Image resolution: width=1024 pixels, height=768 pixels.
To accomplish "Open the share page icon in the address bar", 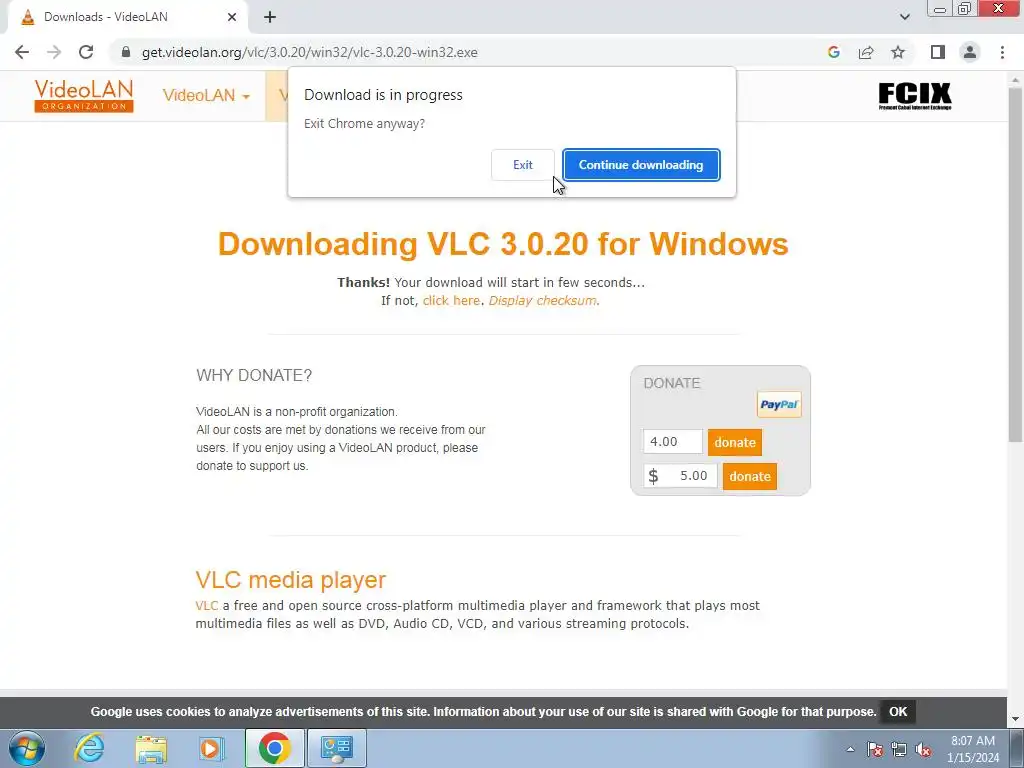I will tap(866, 52).
